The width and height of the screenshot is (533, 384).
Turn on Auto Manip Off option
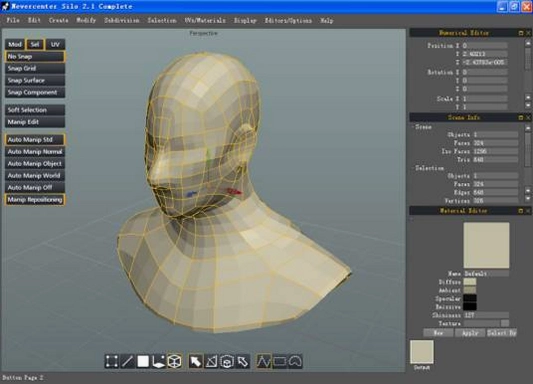coord(35,187)
